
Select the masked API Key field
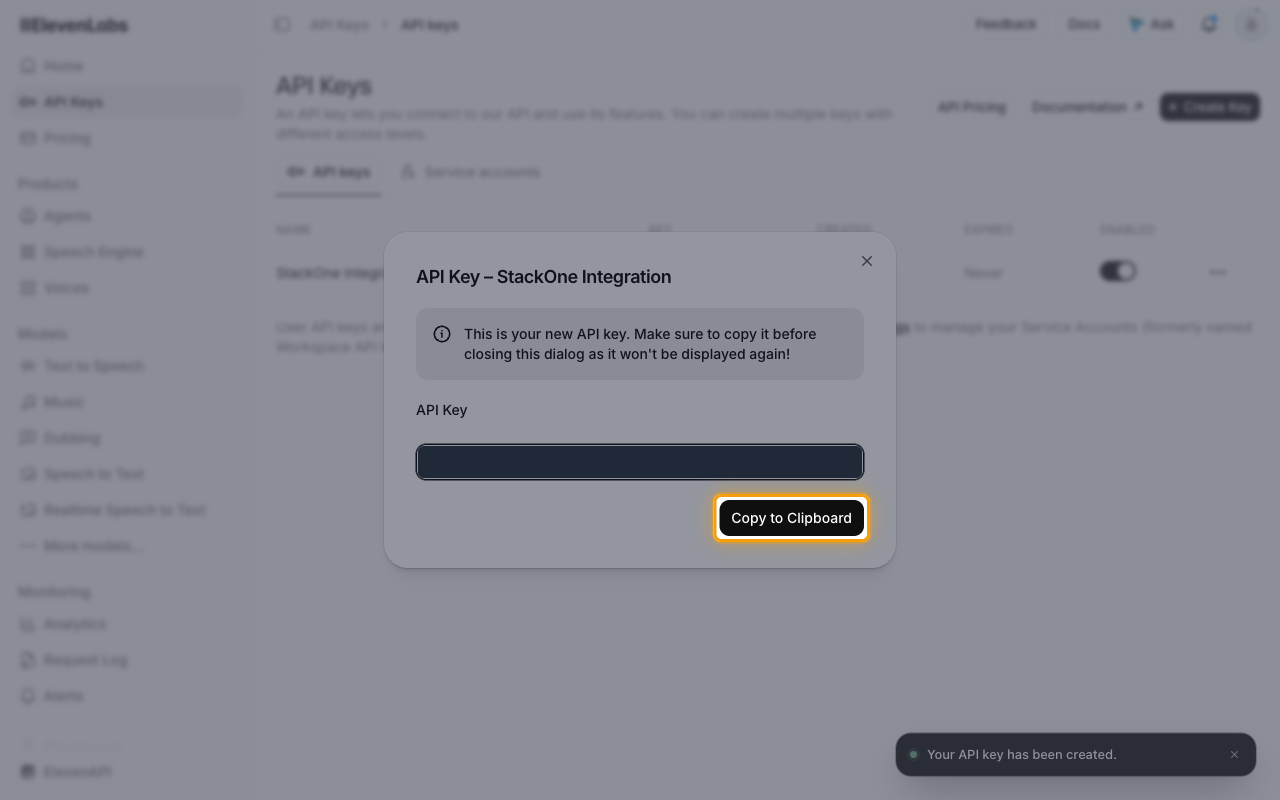tap(640, 462)
